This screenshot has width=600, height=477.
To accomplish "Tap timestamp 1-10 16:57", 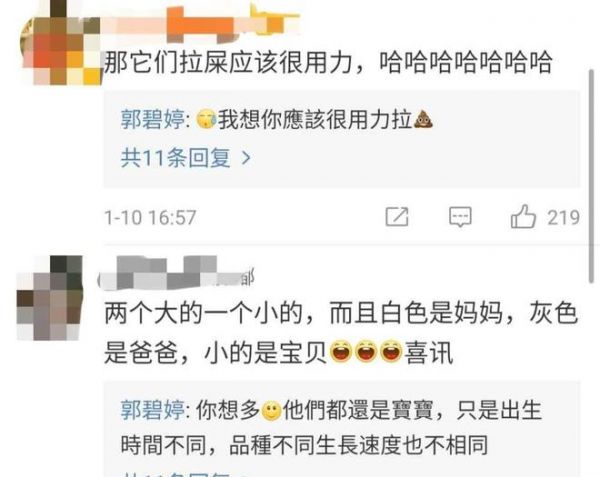I will (150, 218).
